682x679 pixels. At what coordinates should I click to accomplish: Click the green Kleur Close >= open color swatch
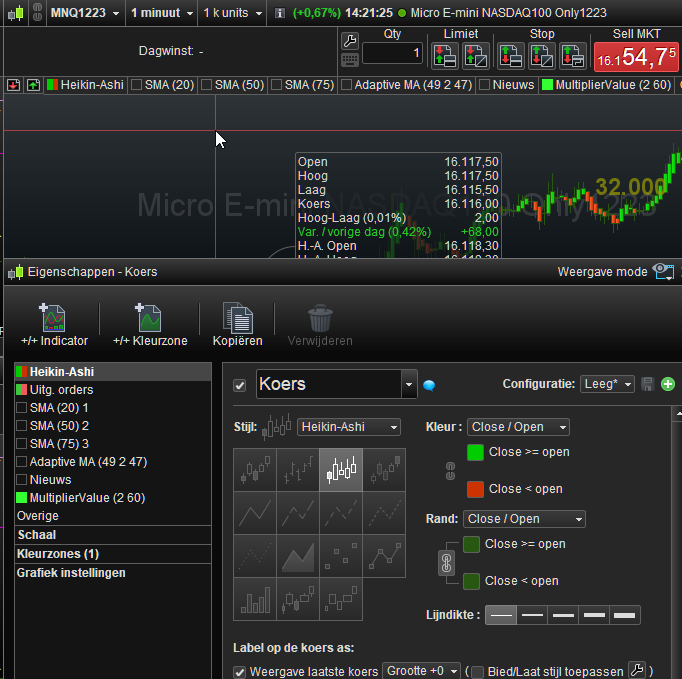coord(475,452)
